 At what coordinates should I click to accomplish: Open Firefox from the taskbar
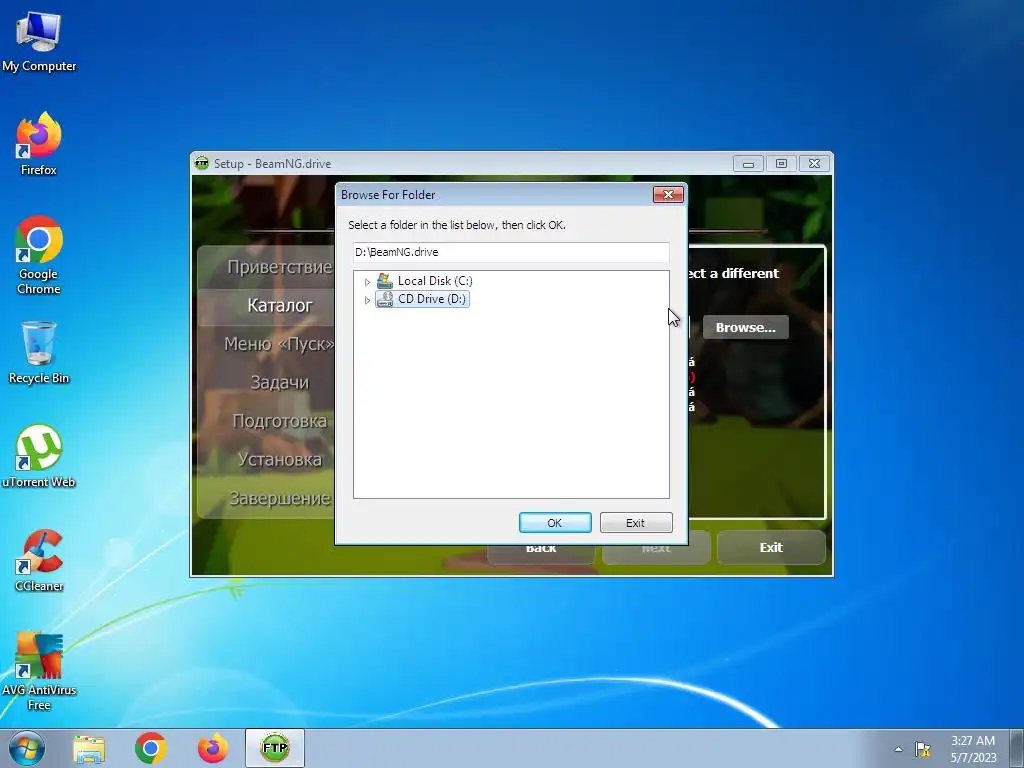212,748
